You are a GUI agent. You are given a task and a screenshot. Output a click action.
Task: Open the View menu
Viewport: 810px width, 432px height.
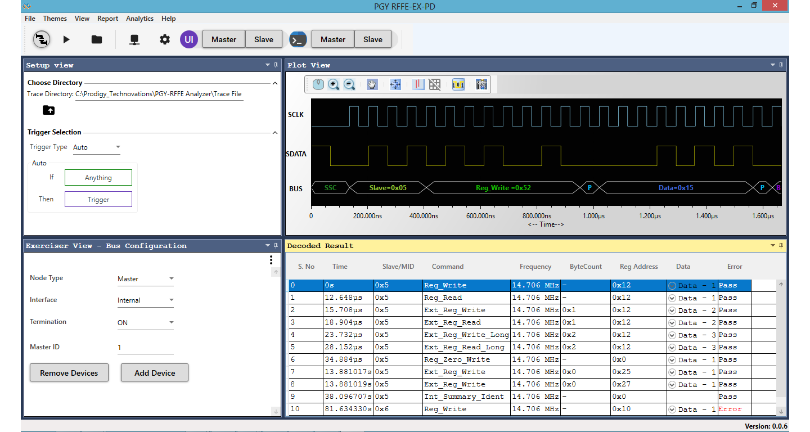coord(82,19)
